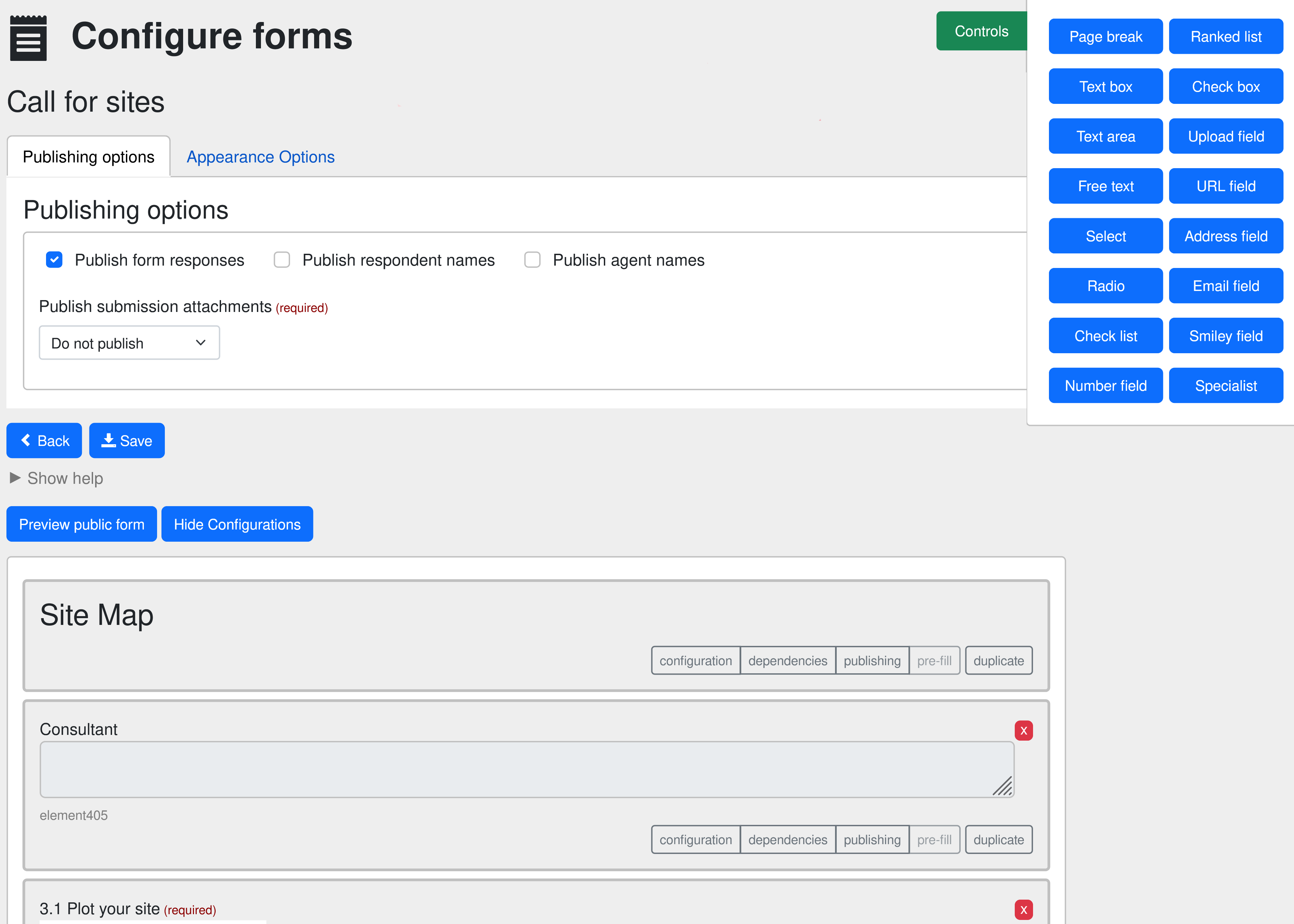
Task: Switch to Appearance Options tab
Action: click(x=261, y=157)
